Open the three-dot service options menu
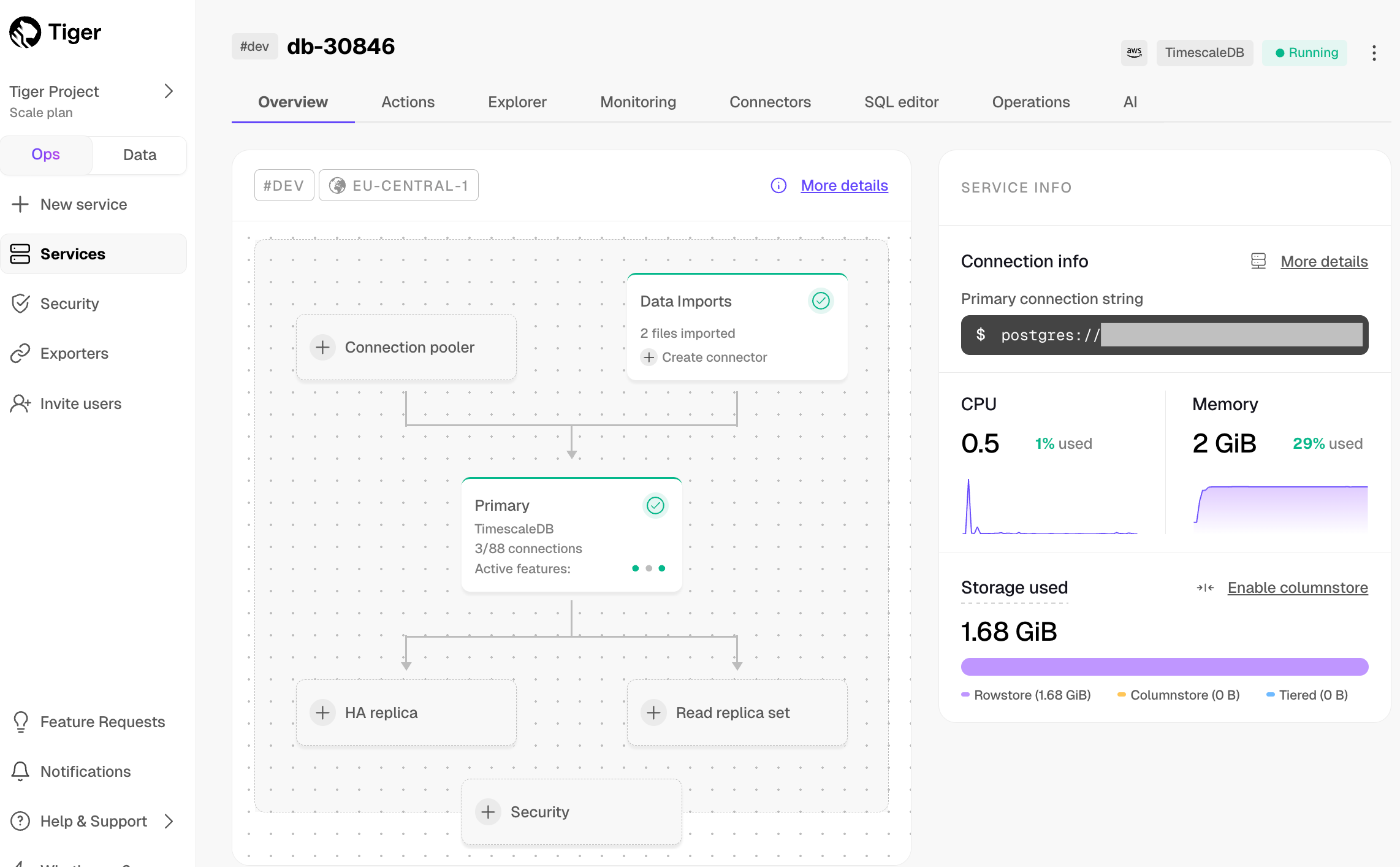 click(x=1374, y=53)
